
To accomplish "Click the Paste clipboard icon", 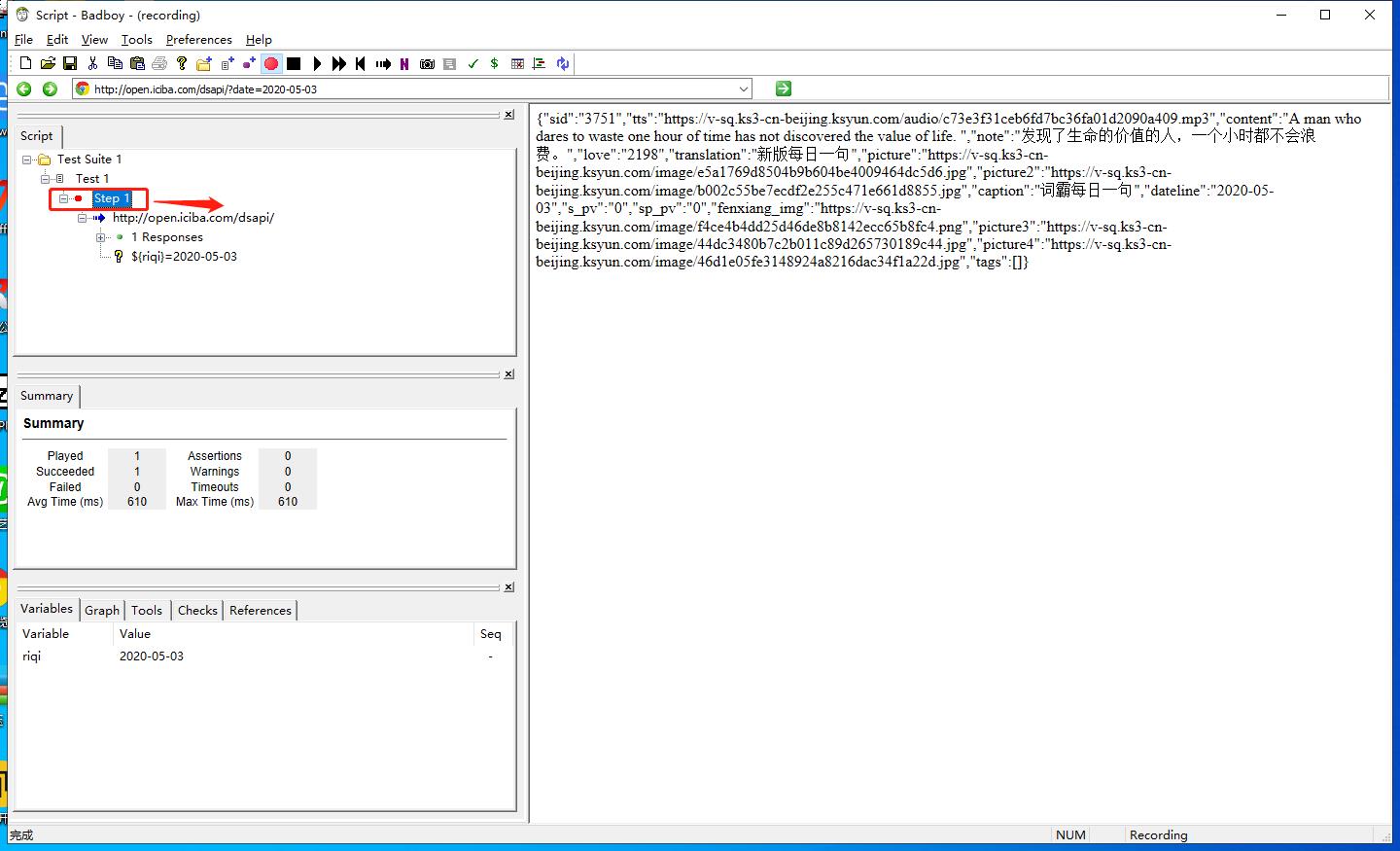I will (137, 63).
